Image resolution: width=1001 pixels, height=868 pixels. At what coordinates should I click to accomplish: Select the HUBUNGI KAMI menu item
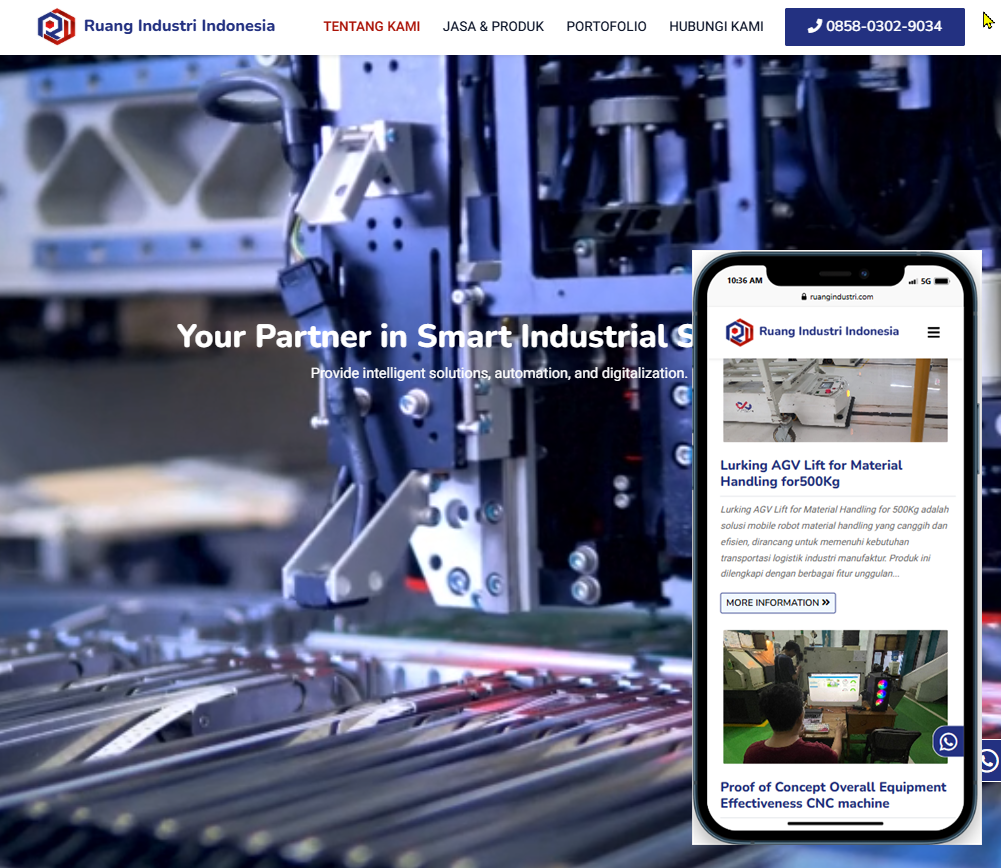(x=716, y=26)
